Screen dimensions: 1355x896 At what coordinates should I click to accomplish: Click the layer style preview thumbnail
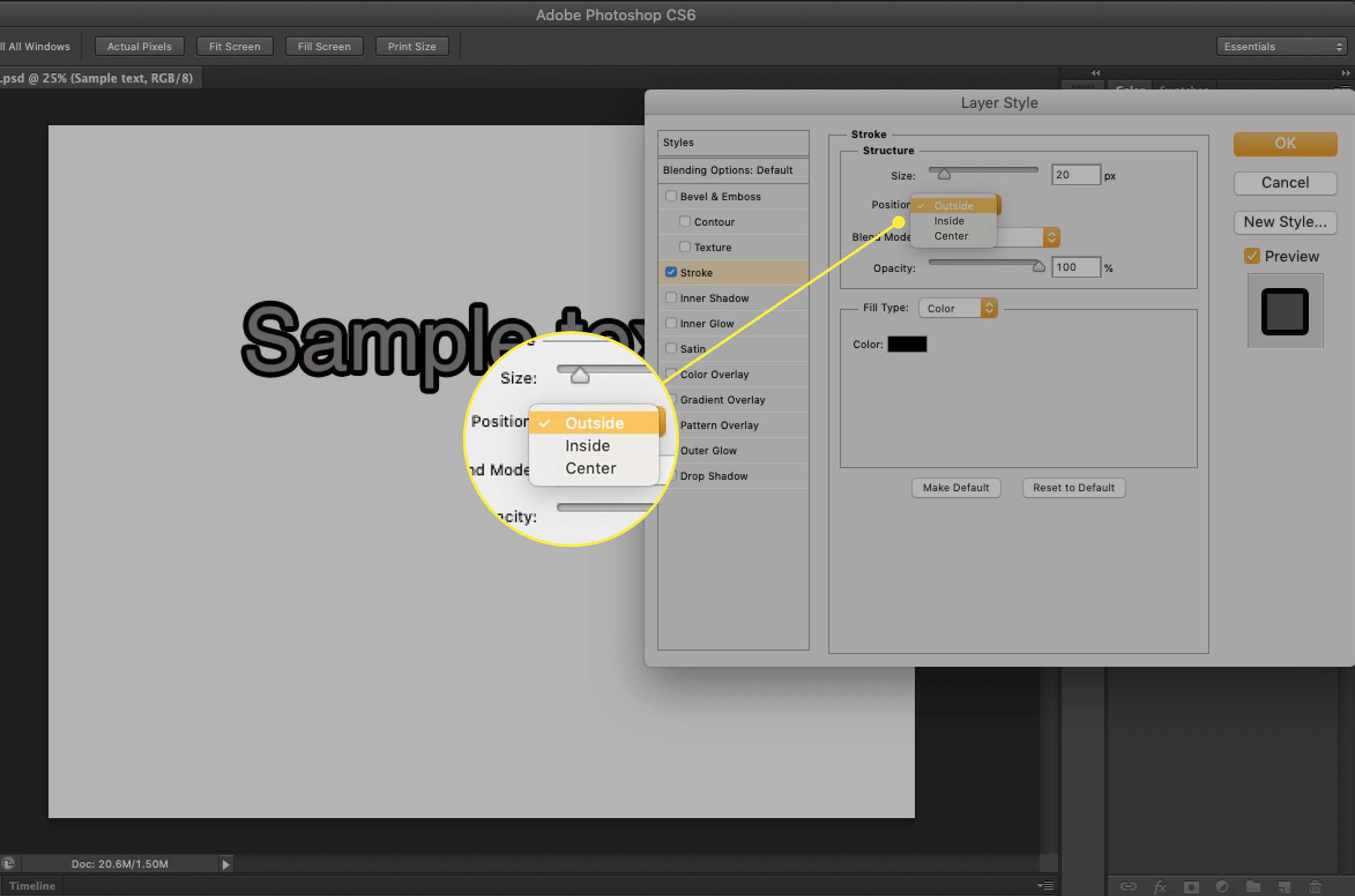[1285, 311]
